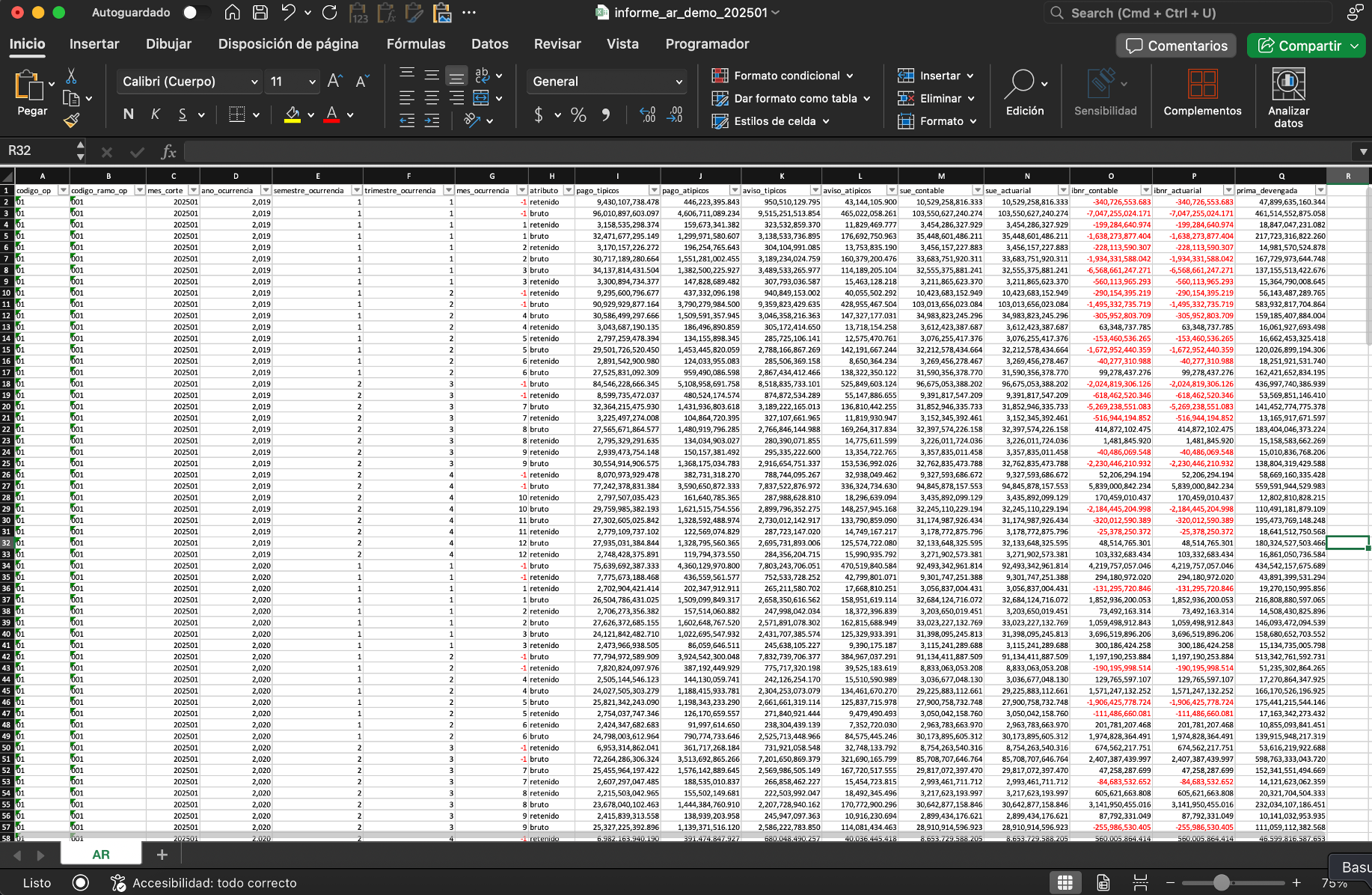Open the font size 11 dropdown
The height and width of the screenshot is (895, 1372).
click(x=313, y=82)
